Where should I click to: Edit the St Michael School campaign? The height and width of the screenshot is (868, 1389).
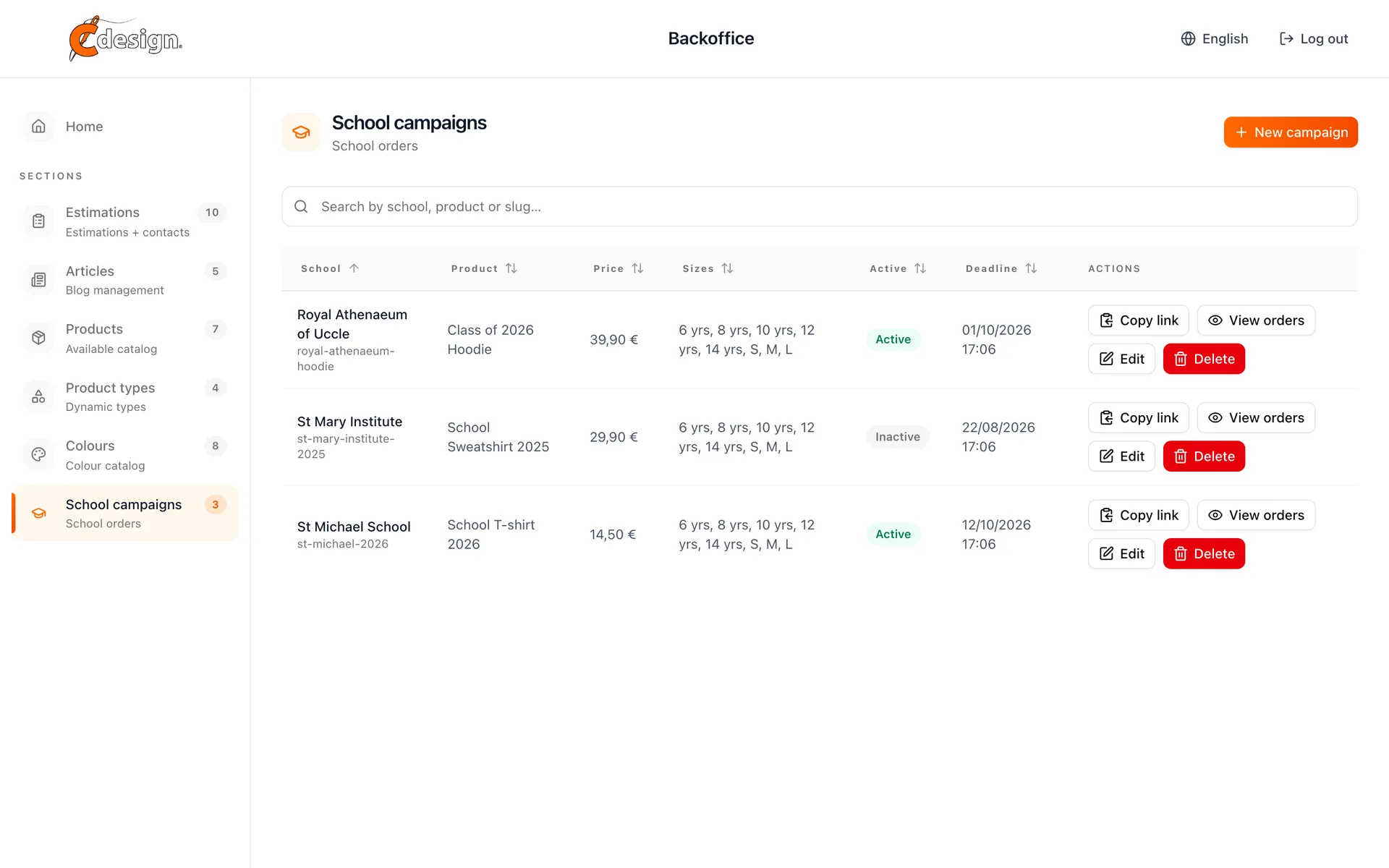1122,553
